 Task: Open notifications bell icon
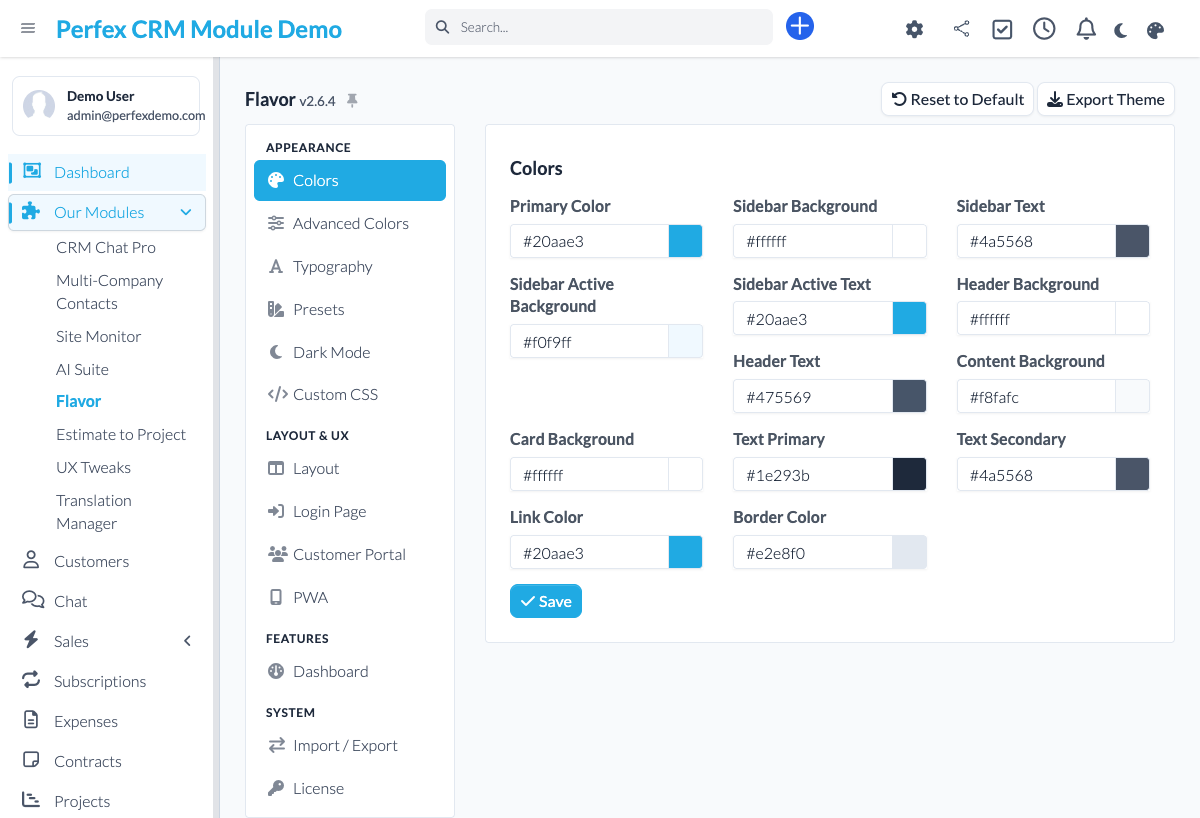[1086, 29]
